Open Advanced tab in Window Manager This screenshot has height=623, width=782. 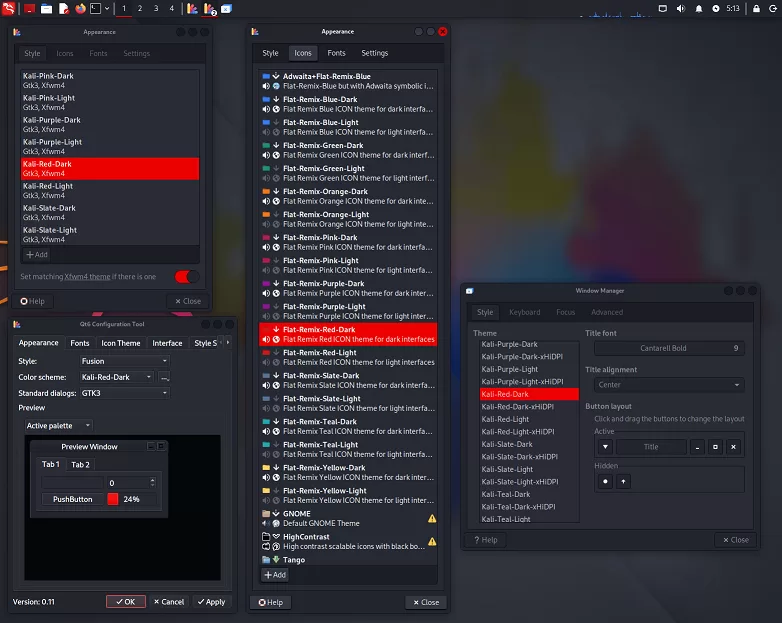[607, 312]
